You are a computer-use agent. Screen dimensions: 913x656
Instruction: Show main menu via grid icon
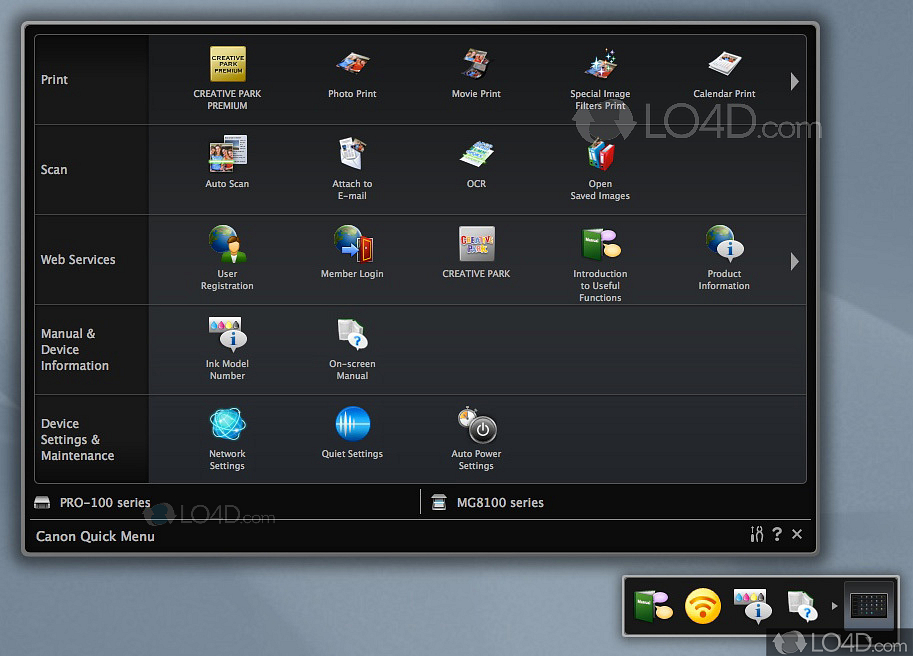click(868, 605)
